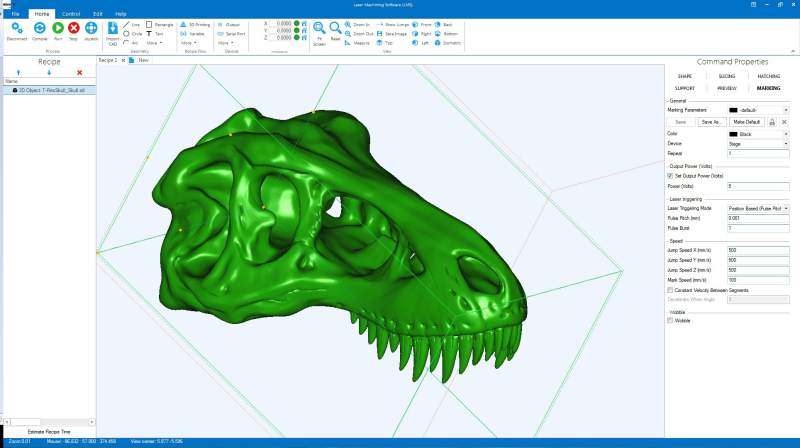Uncheck Set Output Power (Volts)
This screenshot has height=448, width=800.
[670, 175]
